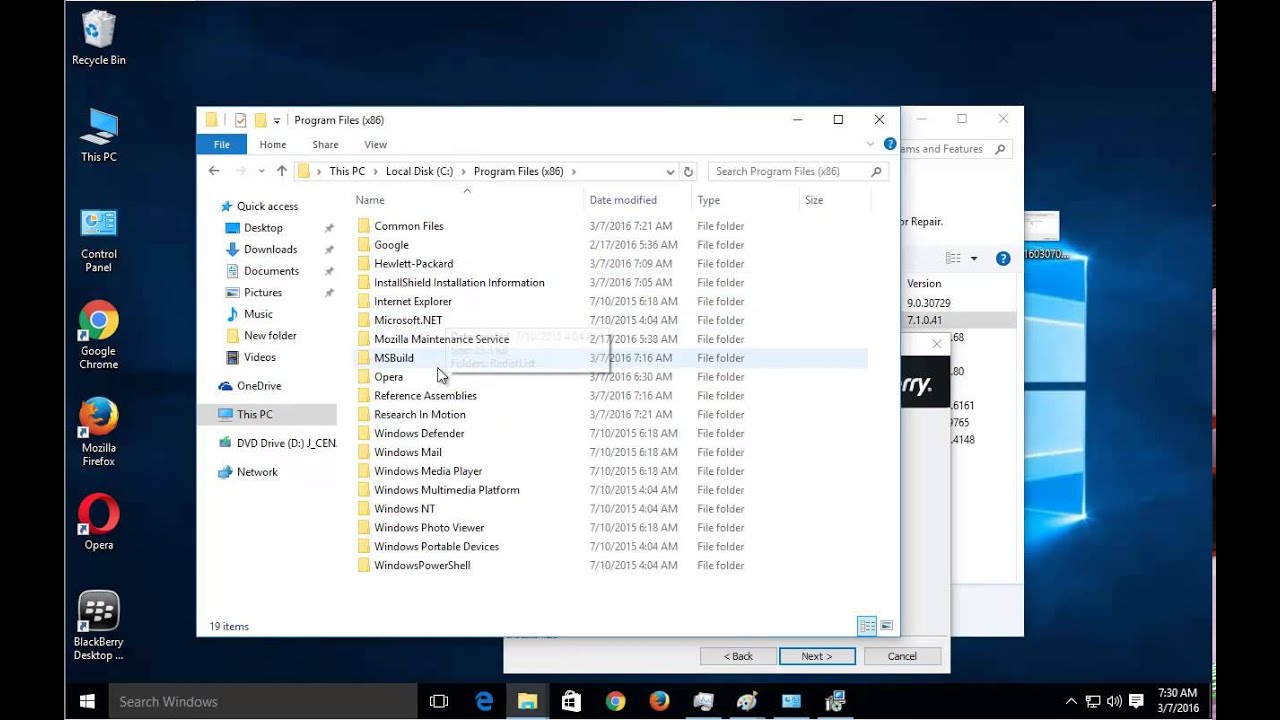Click Search Program Files (x86) field
Viewport: 1280px width, 720px height.
point(798,171)
